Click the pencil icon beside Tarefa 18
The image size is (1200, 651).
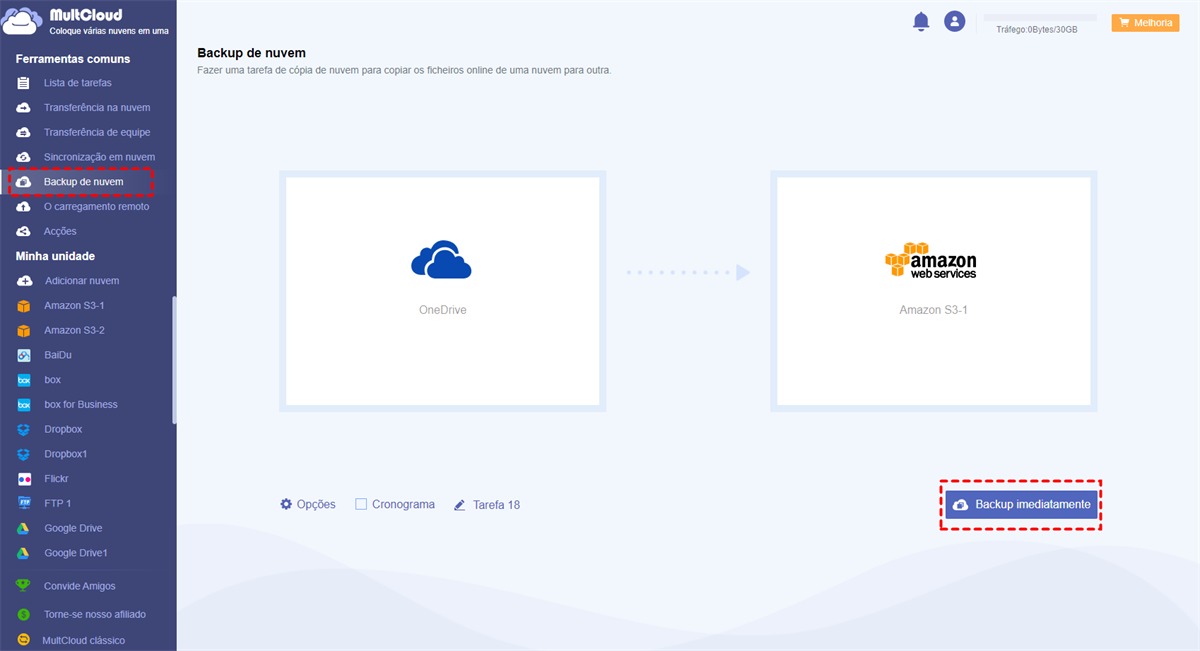pos(460,505)
